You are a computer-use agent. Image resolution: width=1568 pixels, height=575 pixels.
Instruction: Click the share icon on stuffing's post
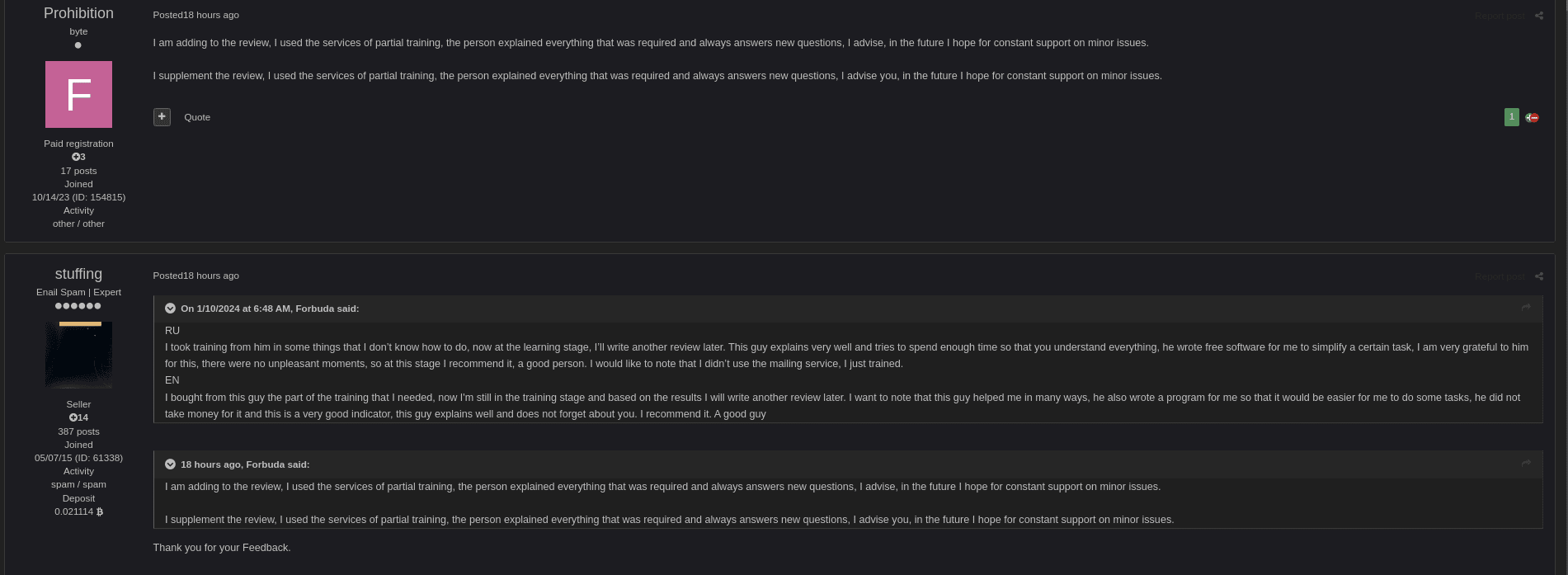(x=1539, y=276)
